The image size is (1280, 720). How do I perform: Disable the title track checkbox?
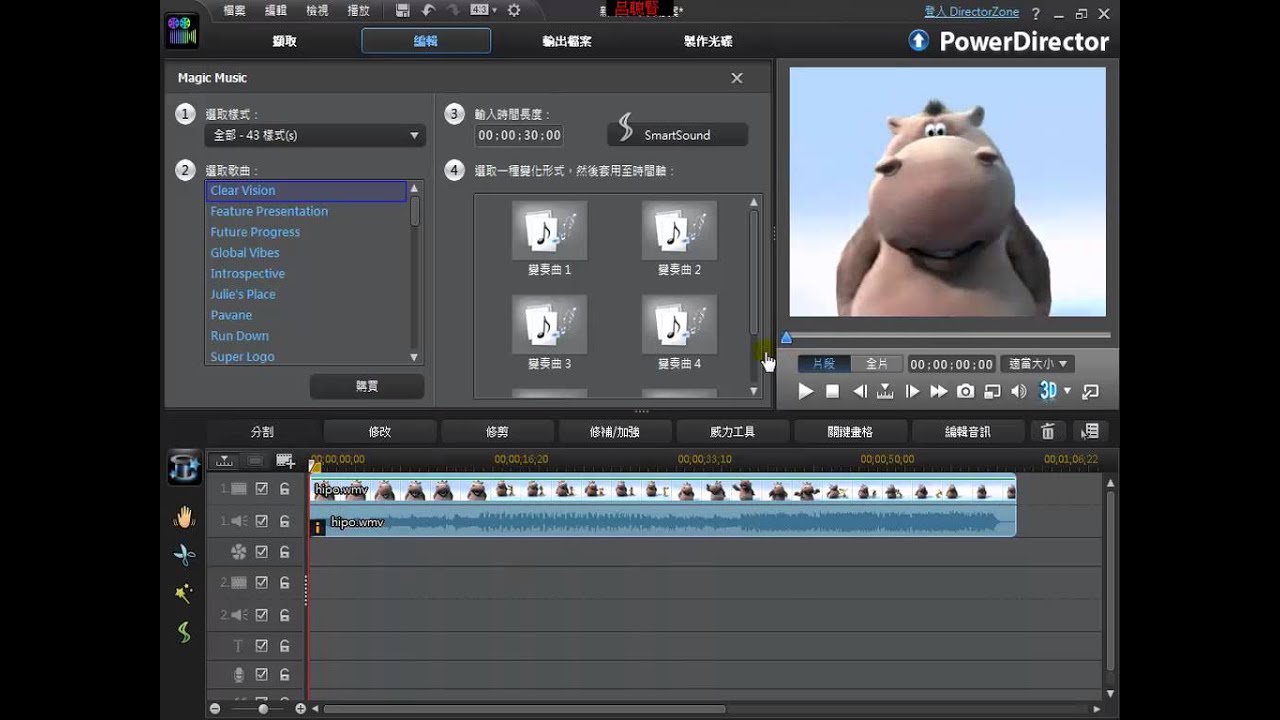click(262, 646)
